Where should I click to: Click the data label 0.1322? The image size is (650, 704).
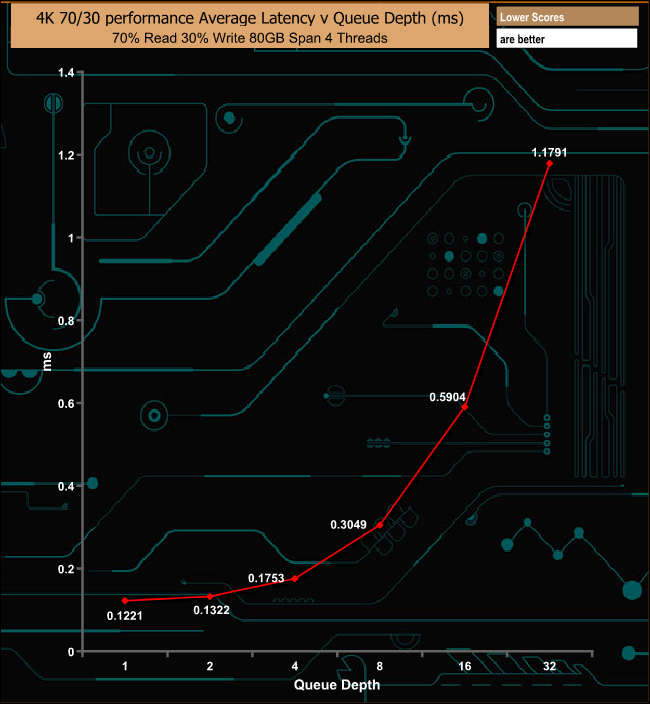[x=211, y=610]
